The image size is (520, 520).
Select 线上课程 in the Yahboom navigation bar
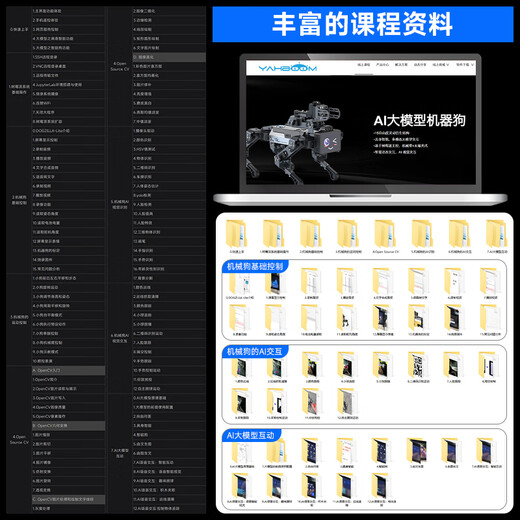[x=363, y=65]
